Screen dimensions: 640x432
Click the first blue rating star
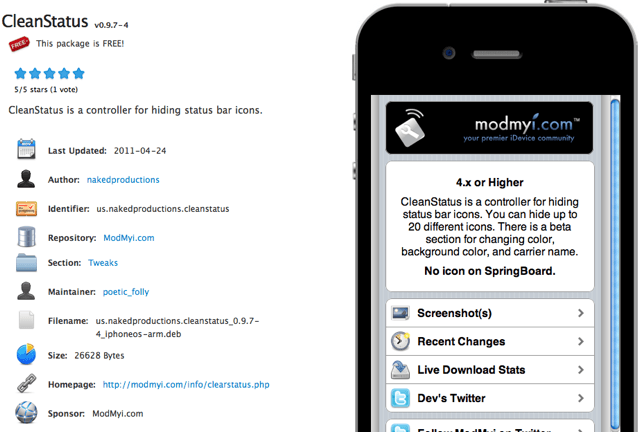[x=20, y=73]
